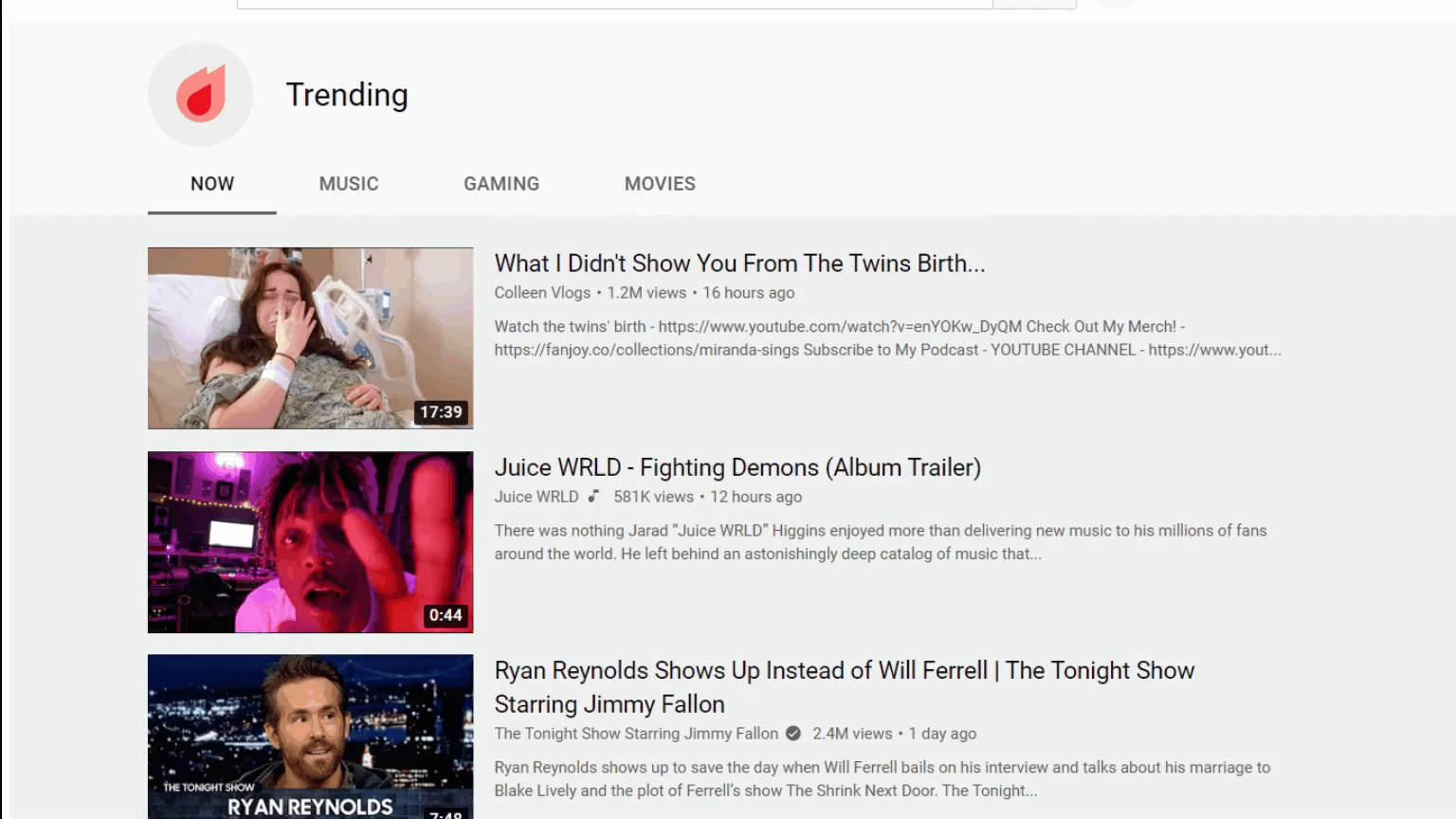Image resolution: width=1456 pixels, height=819 pixels.
Task: Visit the Colleen Vlogs channel
Action: pos(541,293)
